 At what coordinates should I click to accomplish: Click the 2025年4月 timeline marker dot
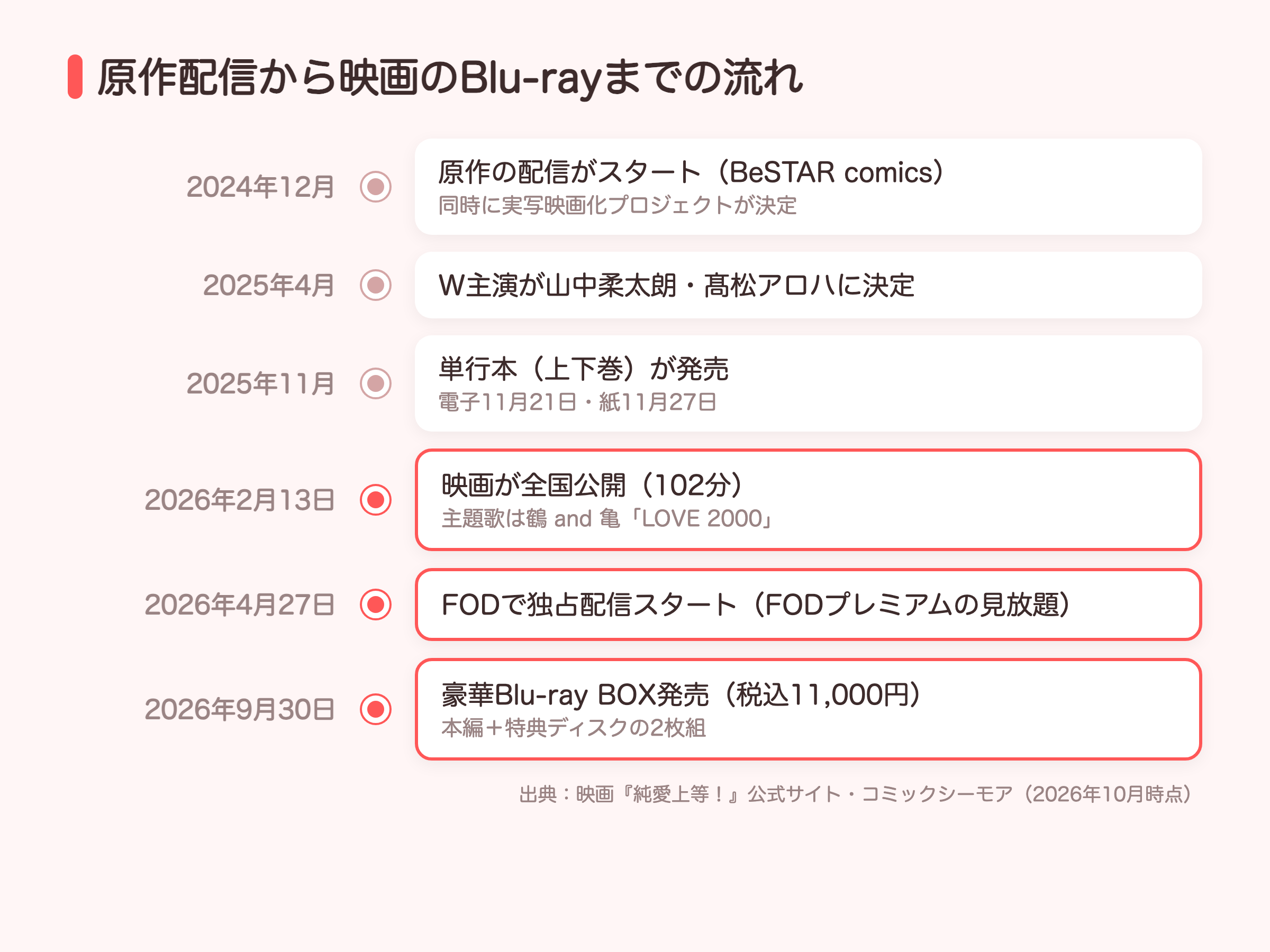click(376, 285)
